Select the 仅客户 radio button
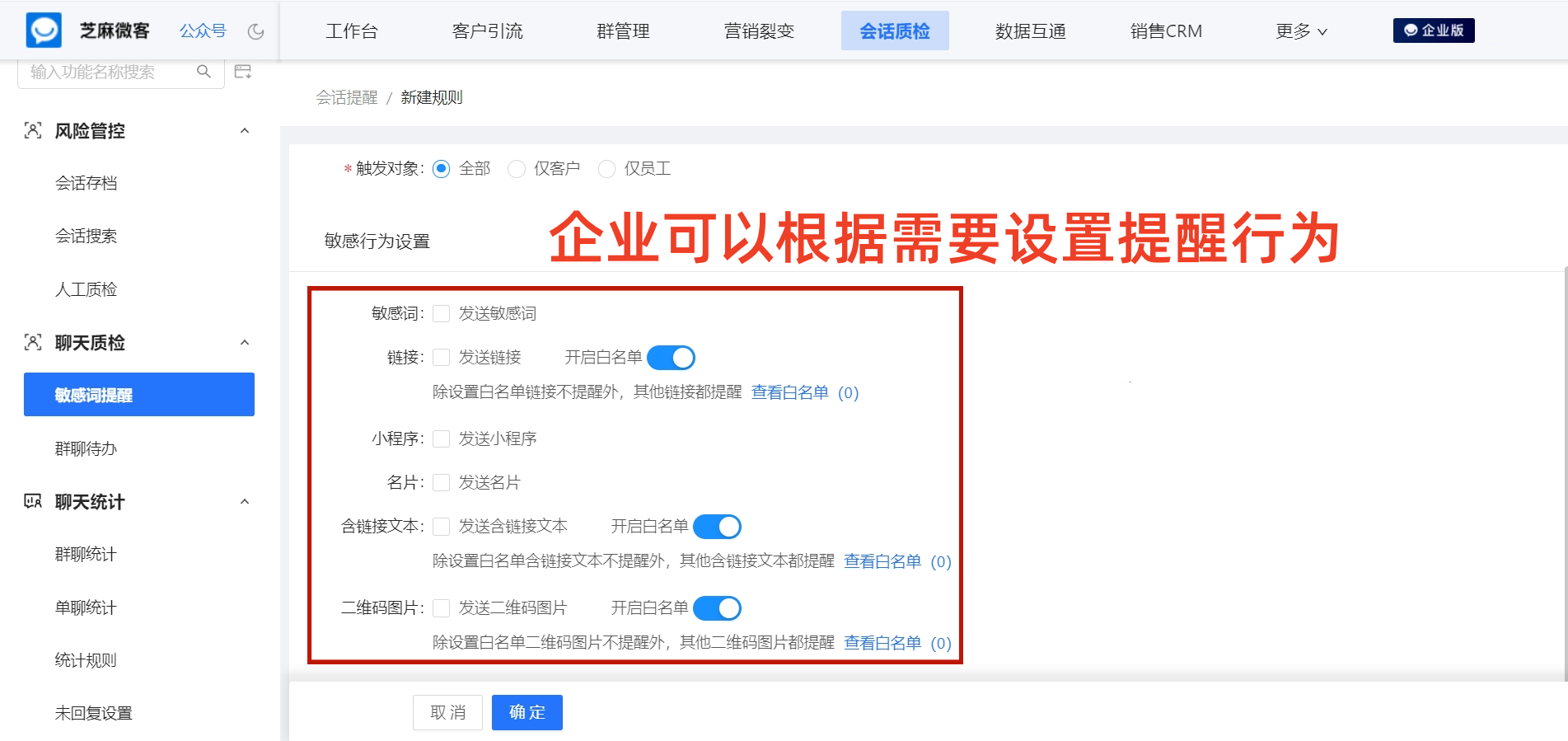Viewport: 1568px width, 741px height. 517,169
